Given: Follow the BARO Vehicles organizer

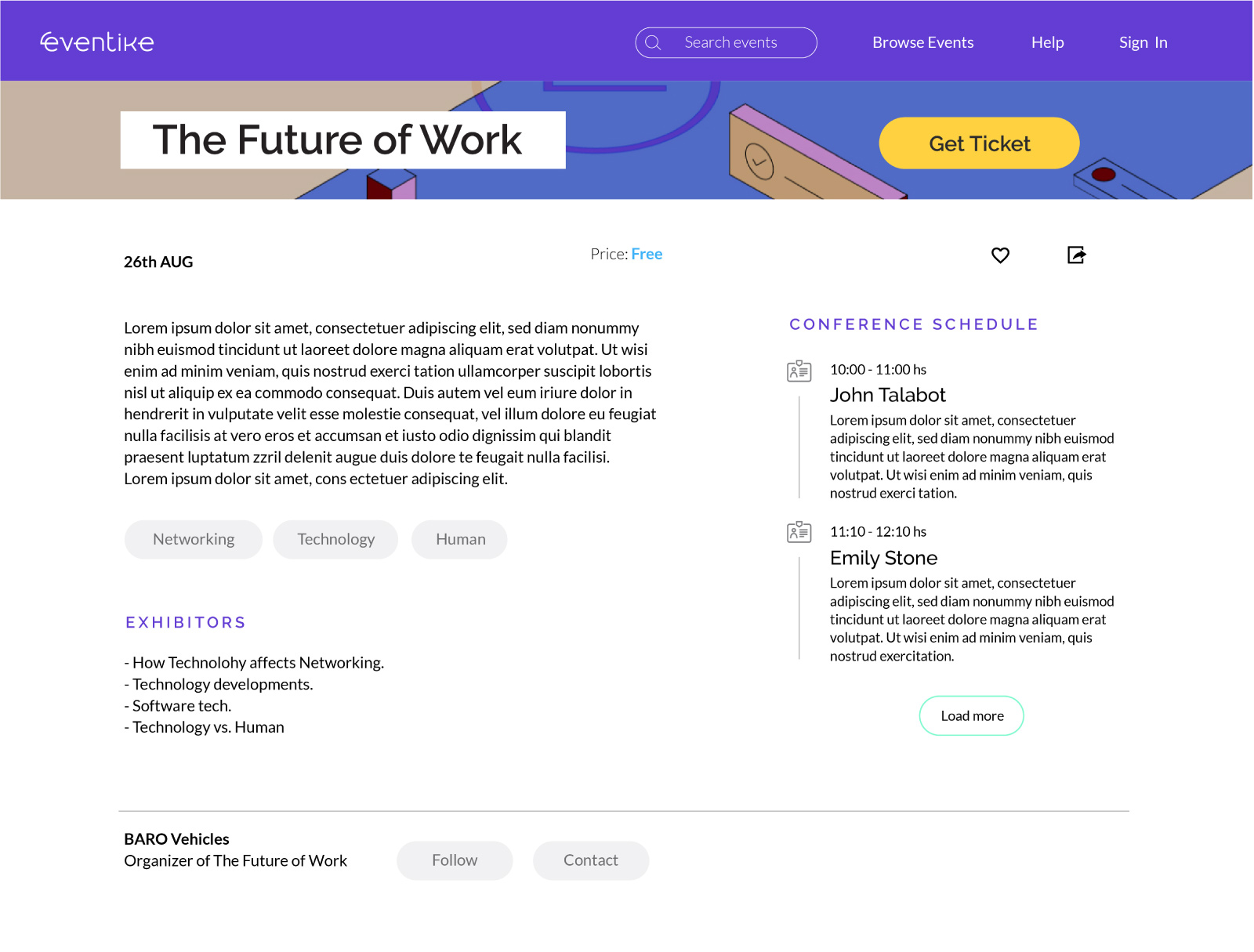Looking at the screenshot, I should (455, 860).
